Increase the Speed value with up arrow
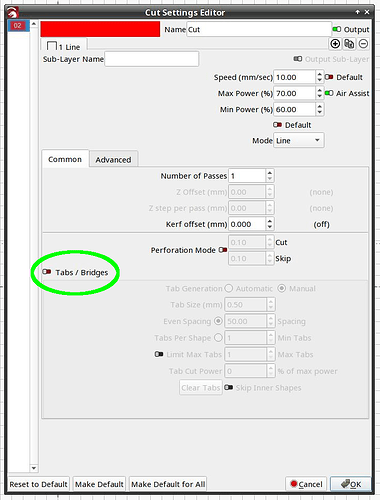Screen dimensions: 380x500 pos(319,74)
